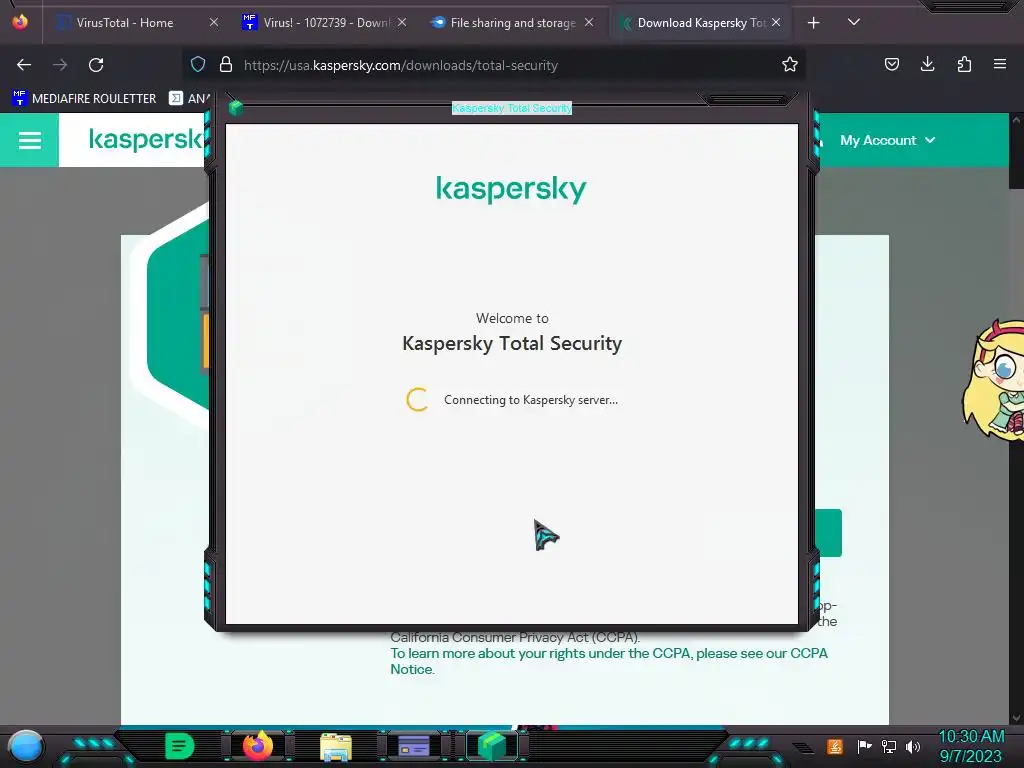Open a new browser tab
The height and width of the screenshot is (768, 1024).
[813, 23]
